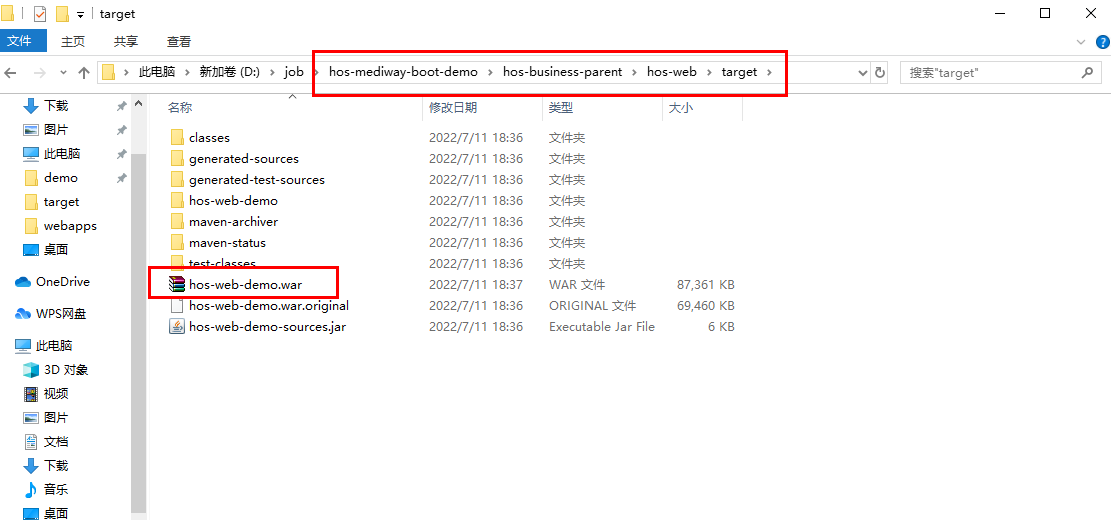Expand the quick access toolbar customize arrow
Image resolution: width=1111 pixels, height=520 pixels.
pyautogui.click(x=80, y=15)
